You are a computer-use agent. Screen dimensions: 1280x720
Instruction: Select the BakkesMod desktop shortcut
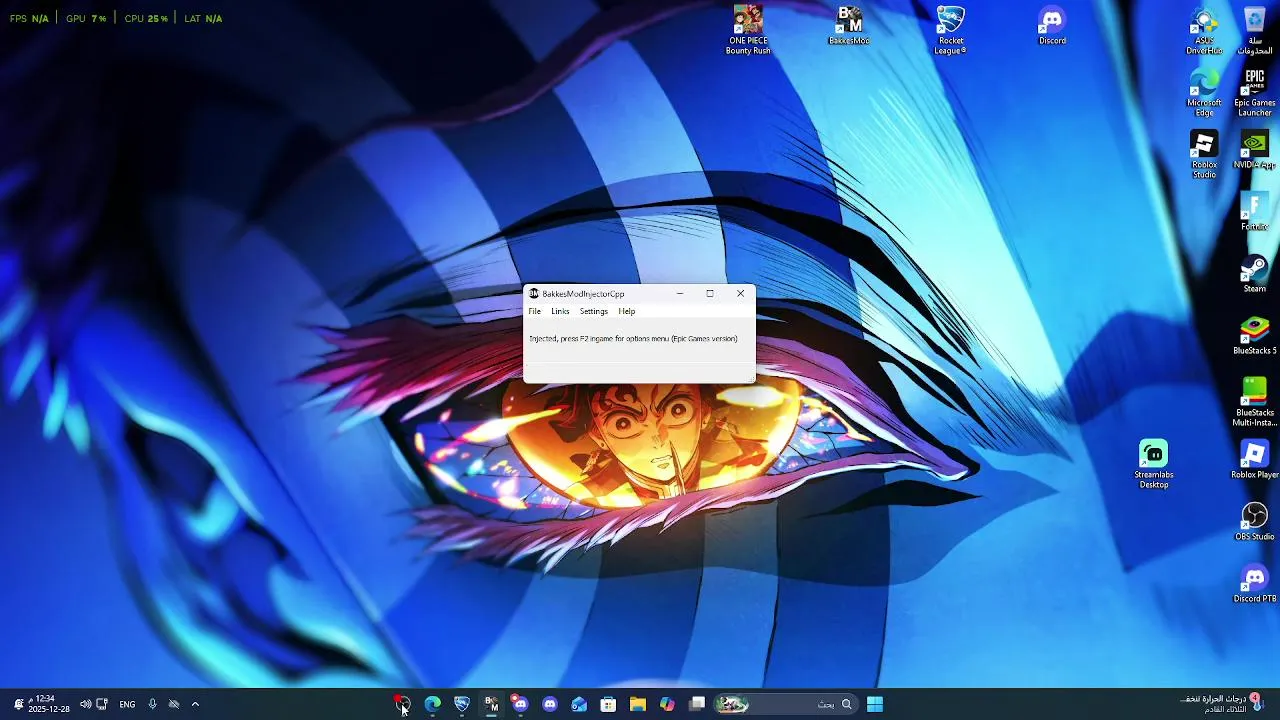point(849,26)
